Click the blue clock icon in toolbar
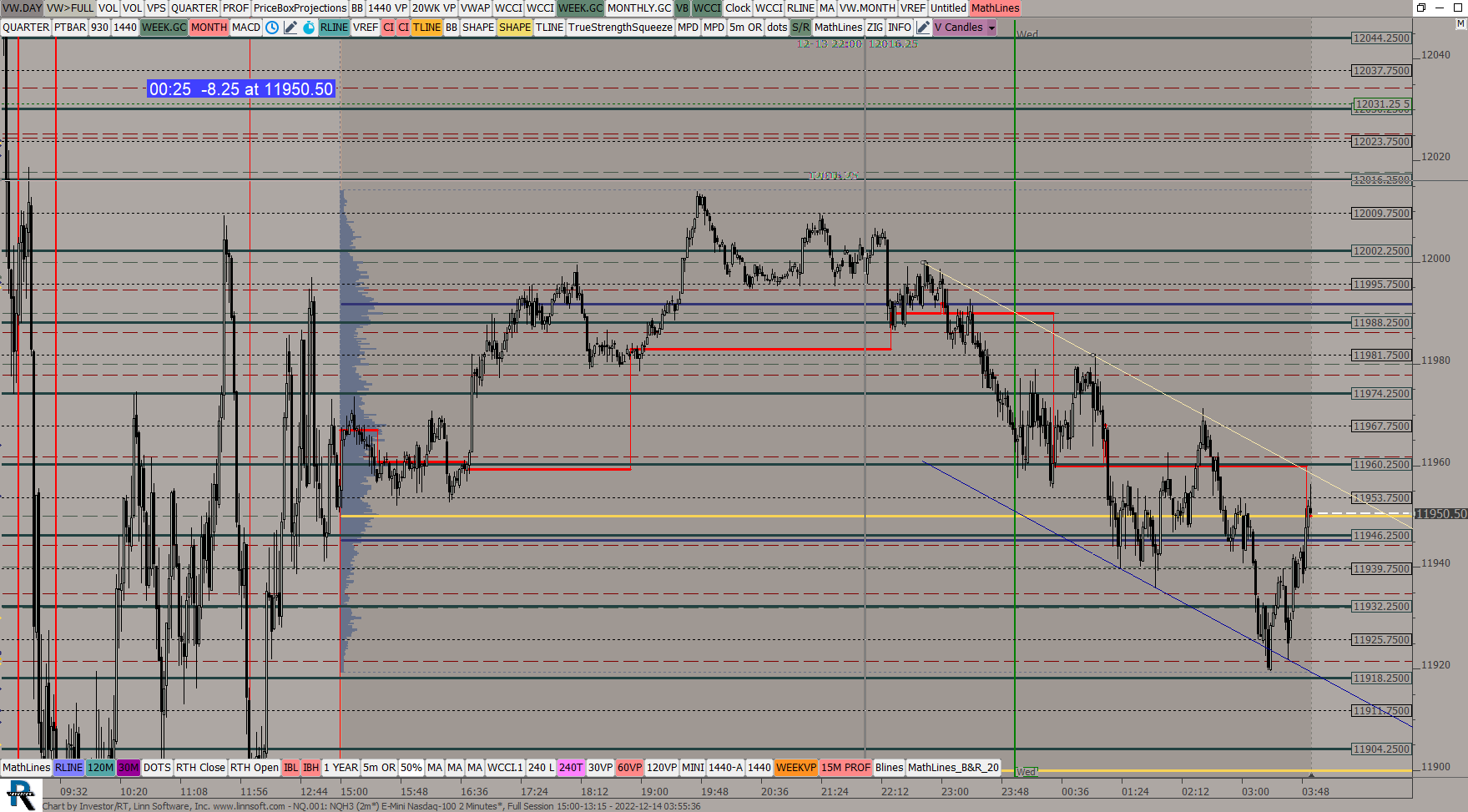The image size is (1468, 812). (272, 28)
